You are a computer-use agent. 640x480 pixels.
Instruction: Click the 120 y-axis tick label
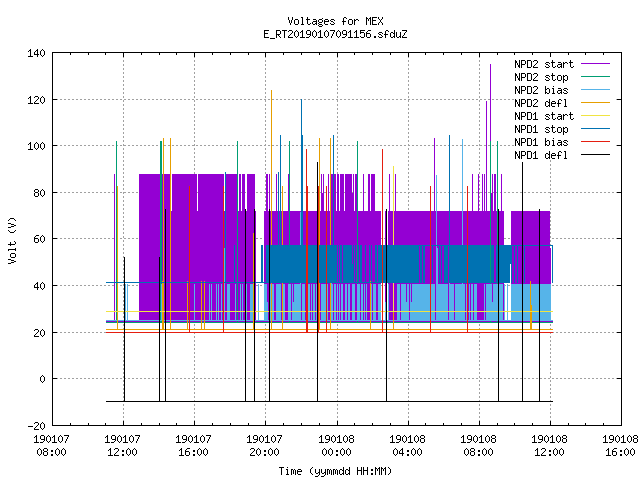[36, 100]
